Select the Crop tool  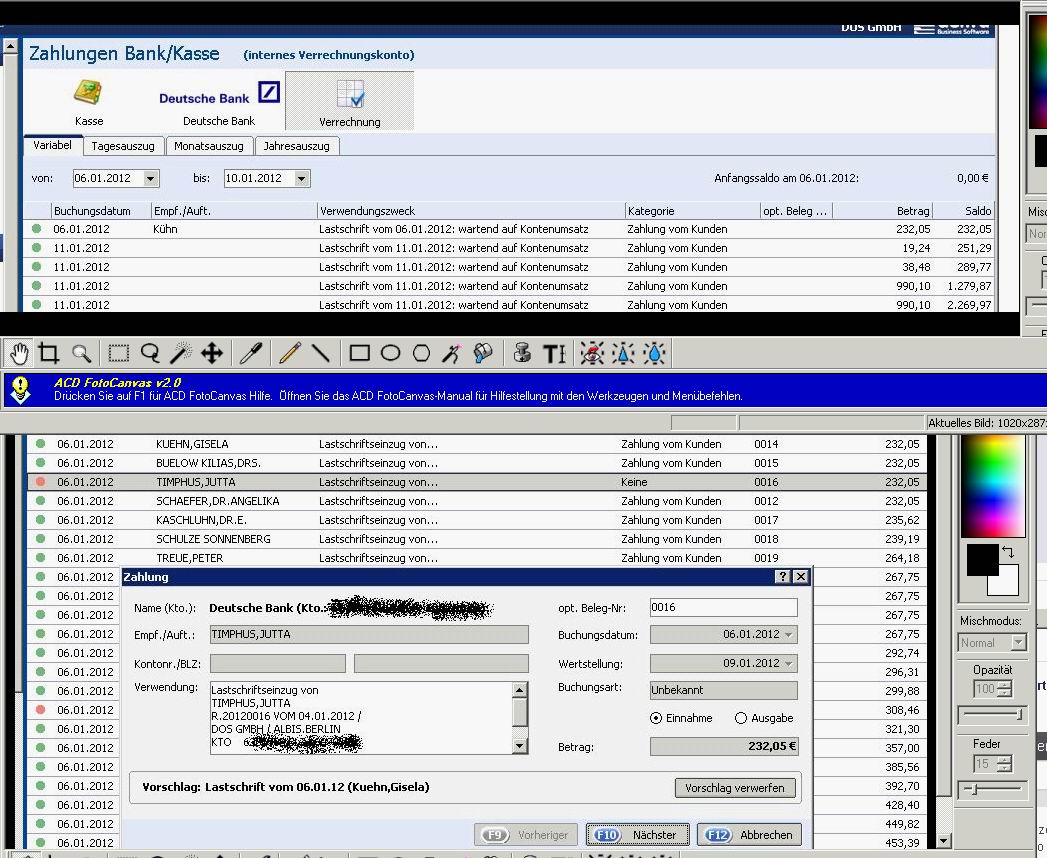tap(49, 353)
